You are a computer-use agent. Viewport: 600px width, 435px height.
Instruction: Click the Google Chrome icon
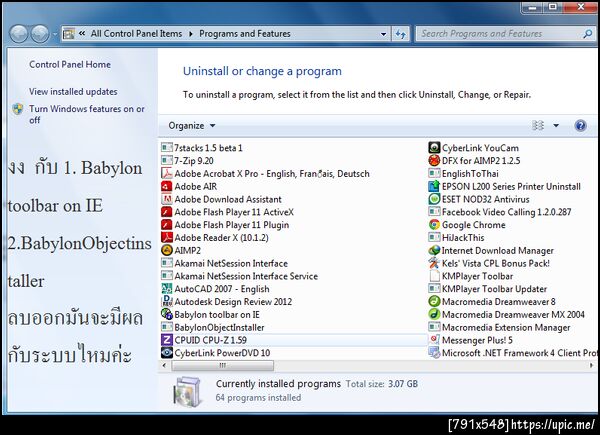click(434, 225)
